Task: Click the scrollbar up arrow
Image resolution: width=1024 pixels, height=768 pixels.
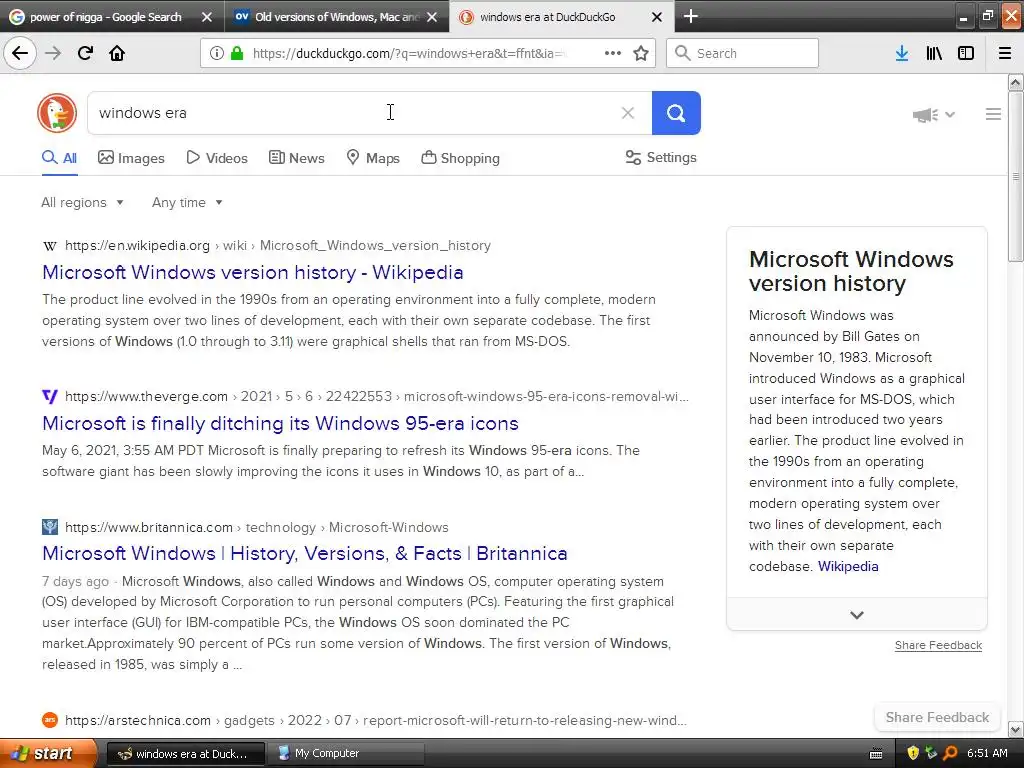Action: click(x=1015, y=82)
